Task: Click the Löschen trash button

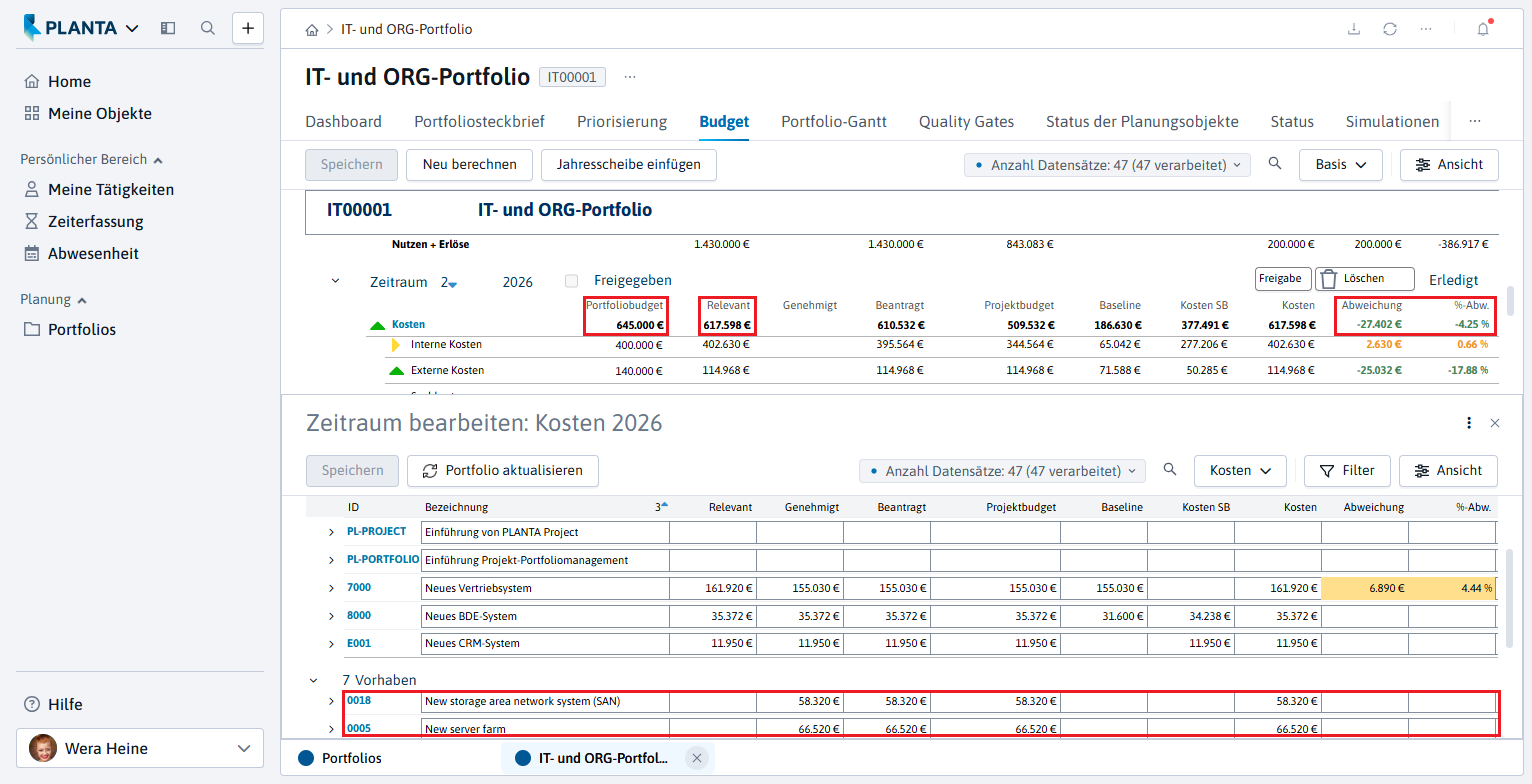Action: [1365, 279]
